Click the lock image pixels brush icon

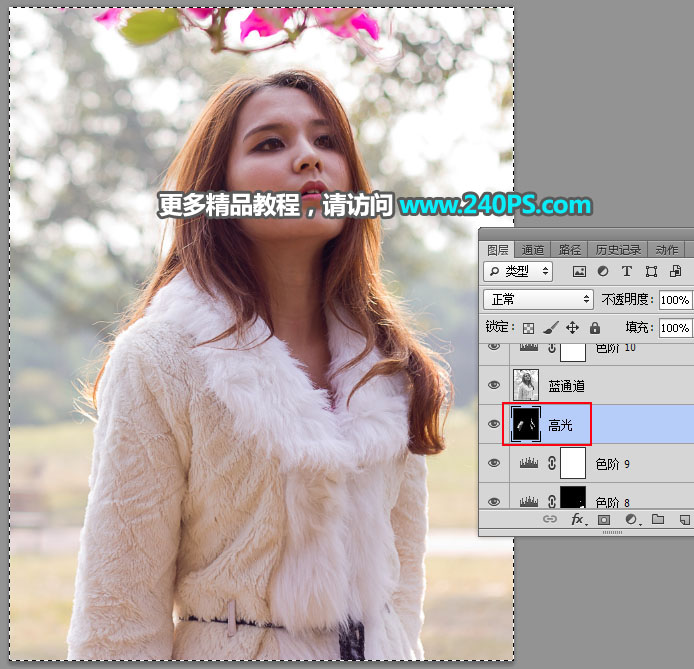click(x=550, y=328)
